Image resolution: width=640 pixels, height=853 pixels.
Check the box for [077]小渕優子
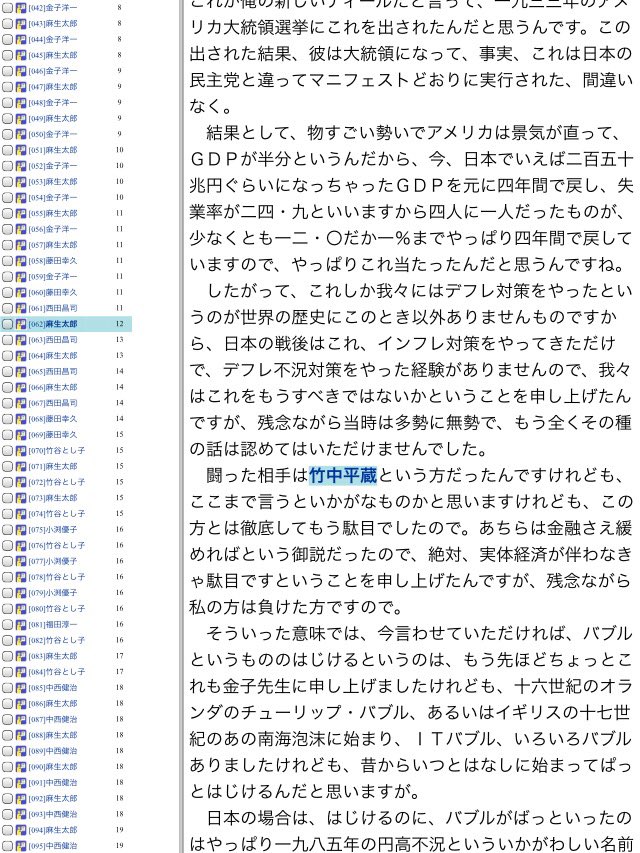(7, 561)
